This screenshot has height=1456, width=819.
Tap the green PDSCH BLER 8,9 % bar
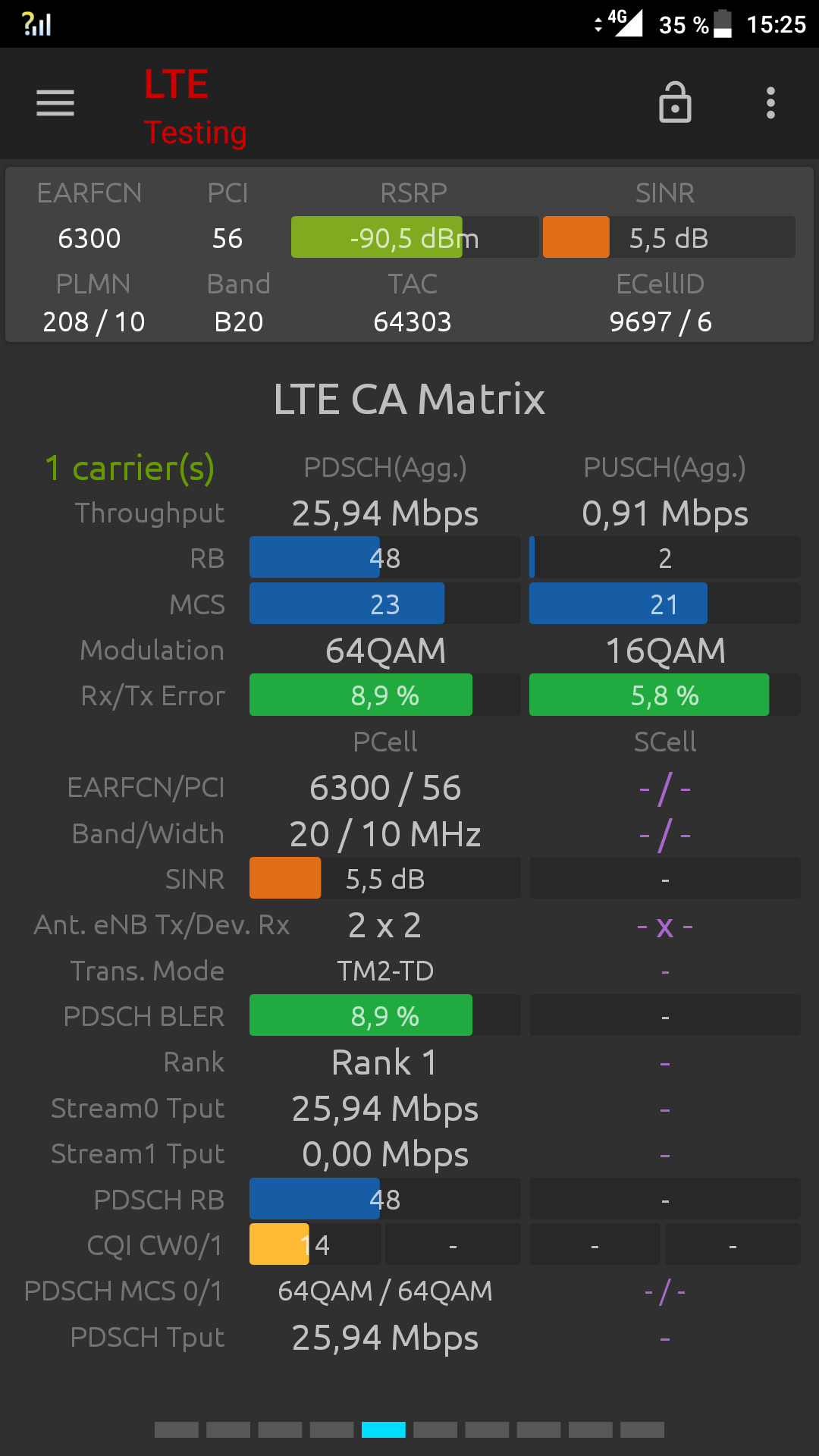pos(385,1015)
